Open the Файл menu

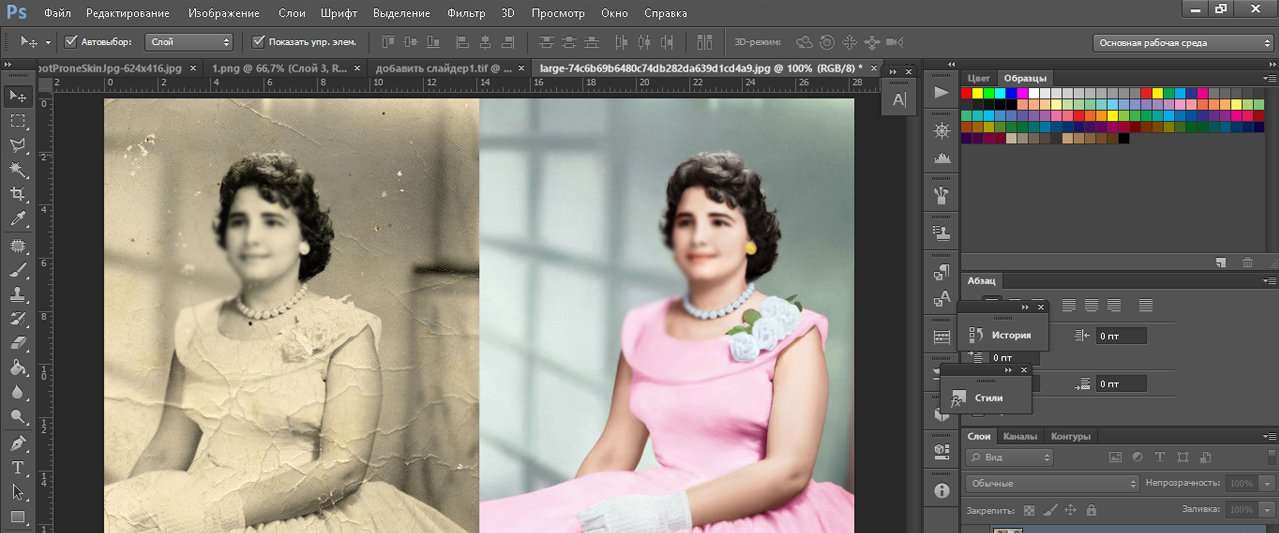[57, 14]
